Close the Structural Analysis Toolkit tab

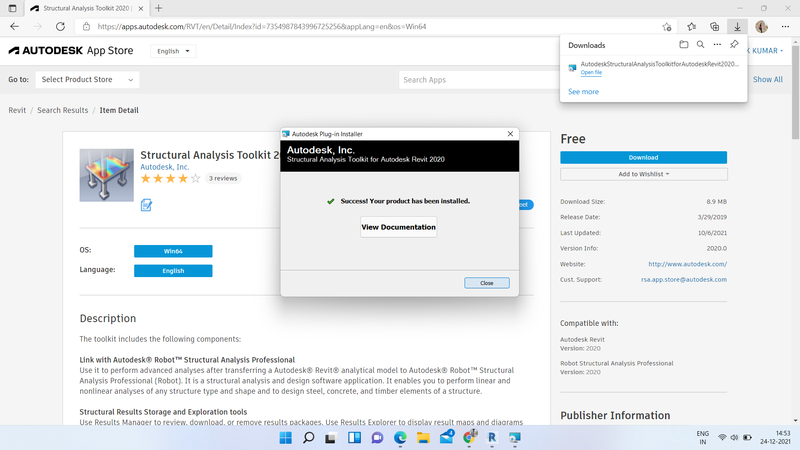pos(141,8)
